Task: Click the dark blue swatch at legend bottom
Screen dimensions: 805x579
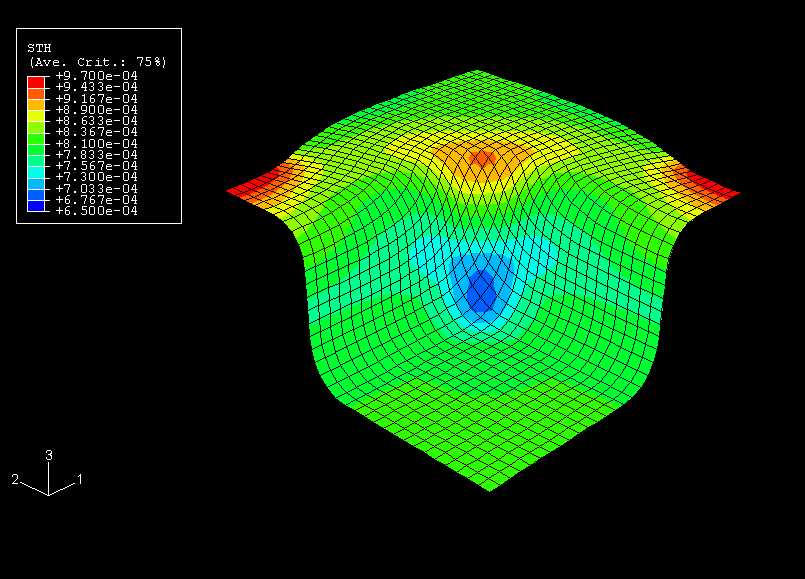Action: [36, 206]
